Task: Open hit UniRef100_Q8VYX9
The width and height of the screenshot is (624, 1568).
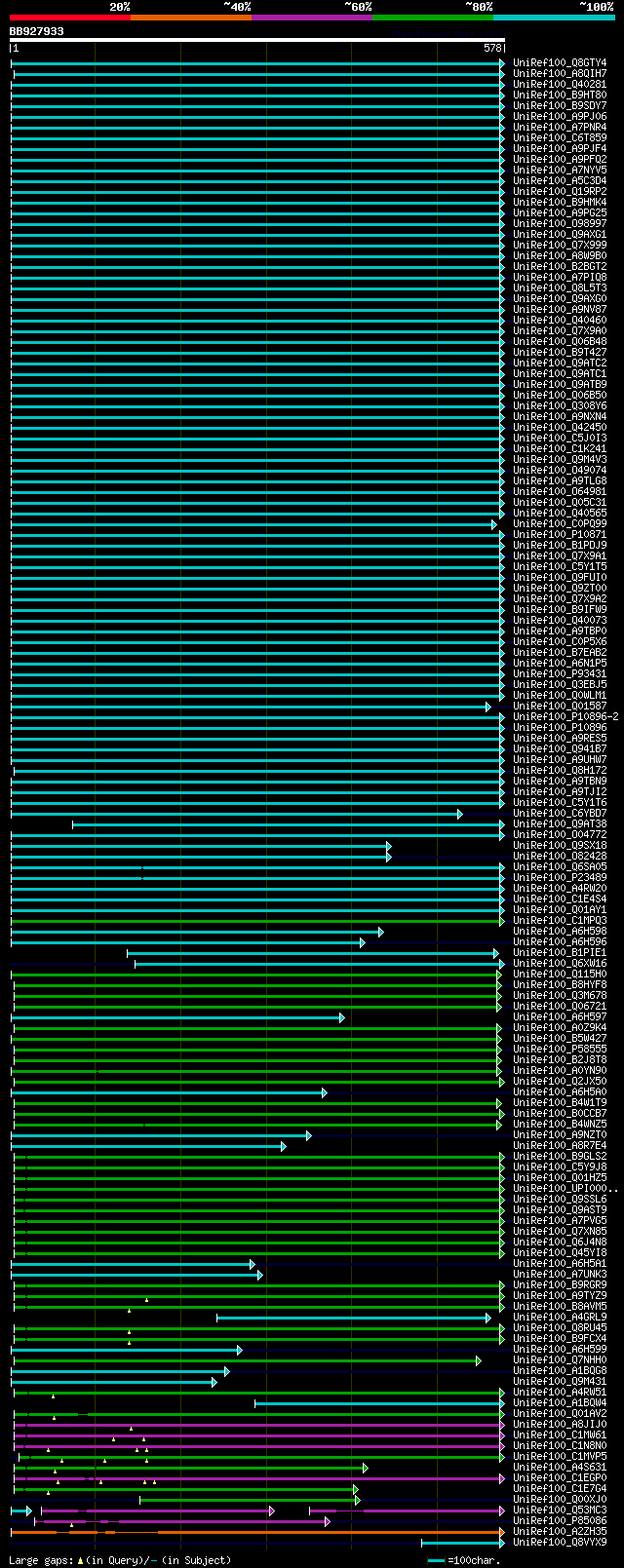Action: (x=560, y=1543)
